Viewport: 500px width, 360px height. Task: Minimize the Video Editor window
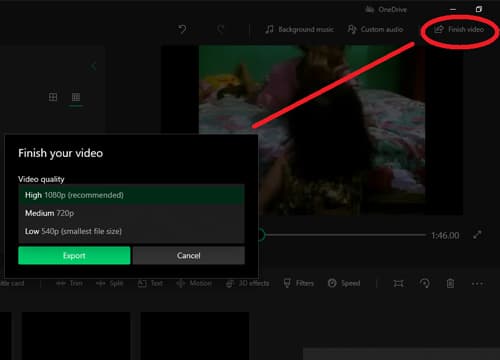453,9
